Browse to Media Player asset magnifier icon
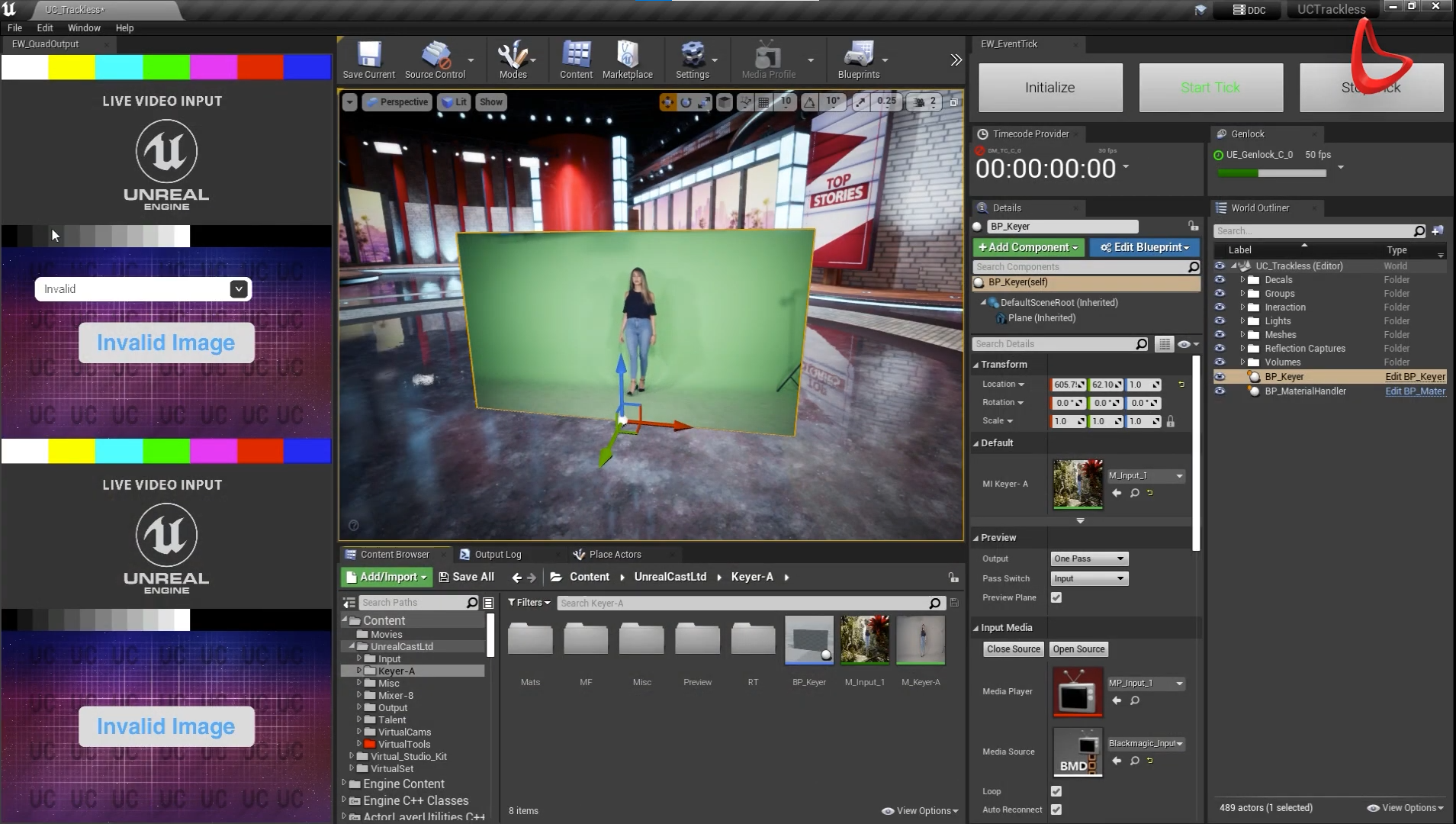Viewport: 1456px width, 824px height. pos(1135,700)
